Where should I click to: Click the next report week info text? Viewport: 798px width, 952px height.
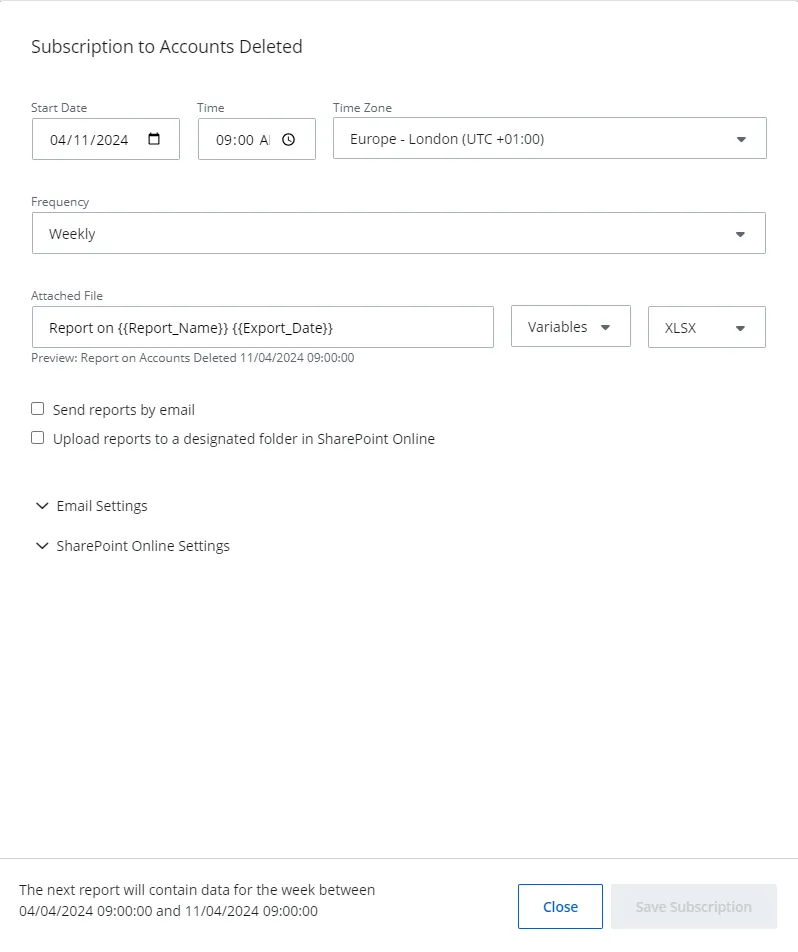197,900
